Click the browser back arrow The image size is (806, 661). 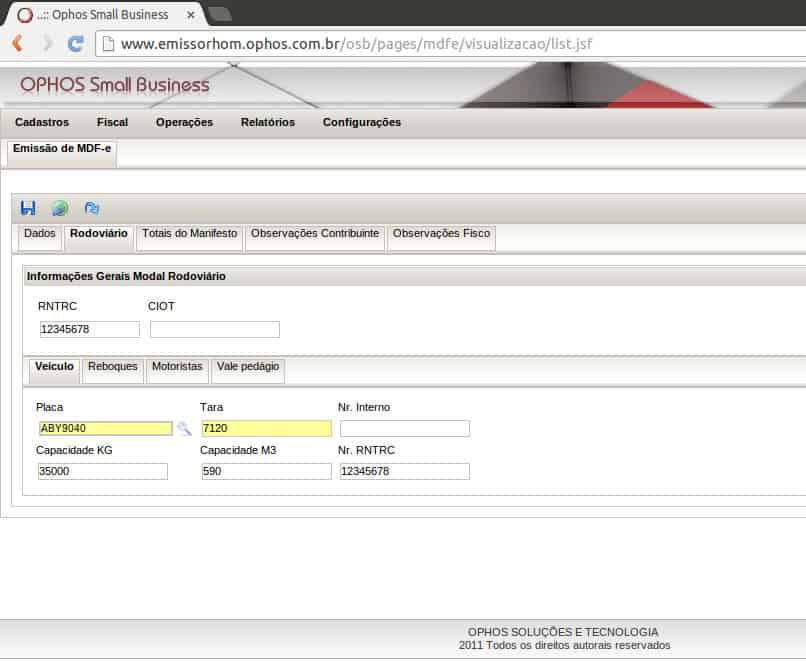point(17,43)
